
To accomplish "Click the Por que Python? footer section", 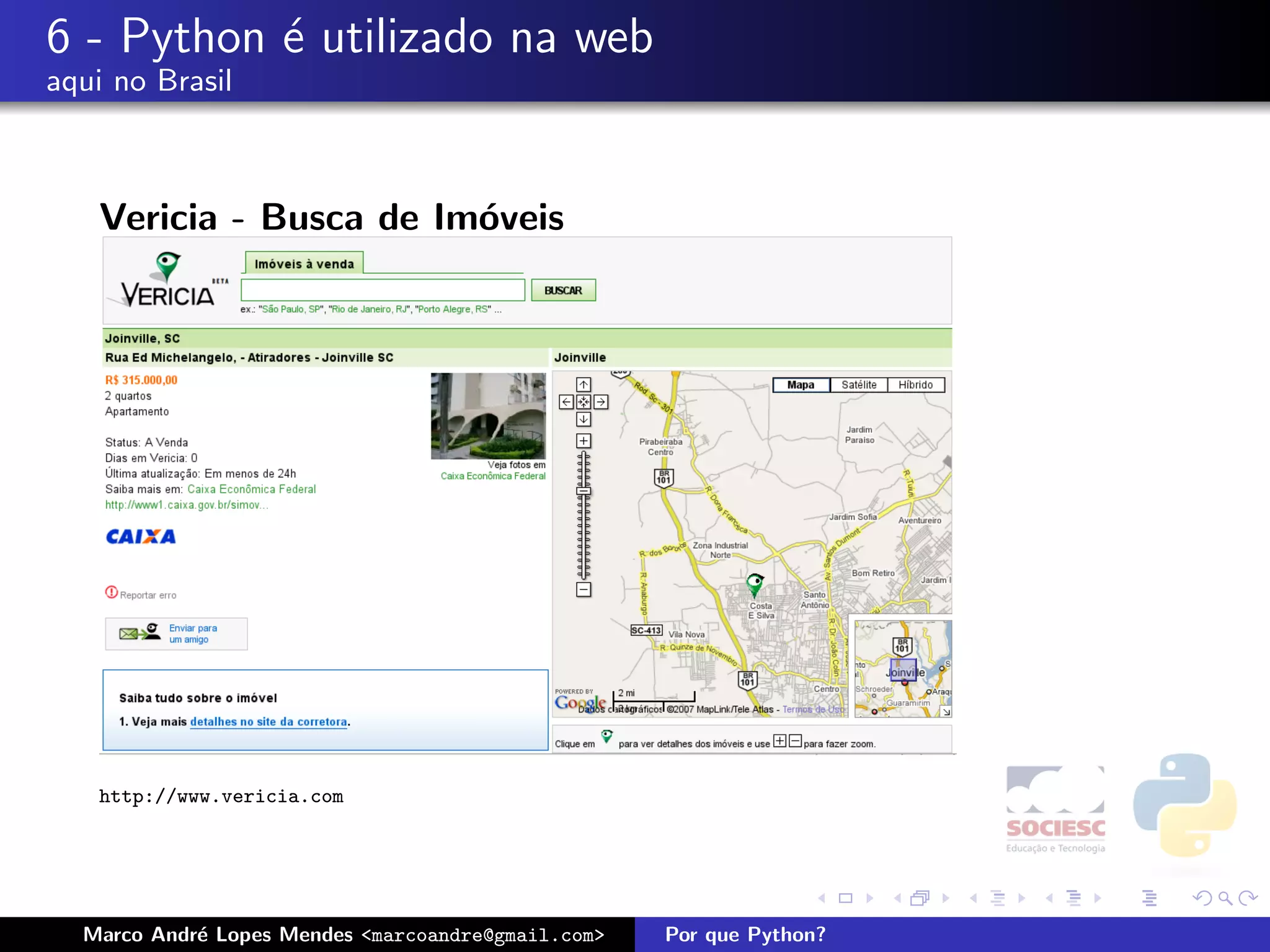I will [745, 935].
